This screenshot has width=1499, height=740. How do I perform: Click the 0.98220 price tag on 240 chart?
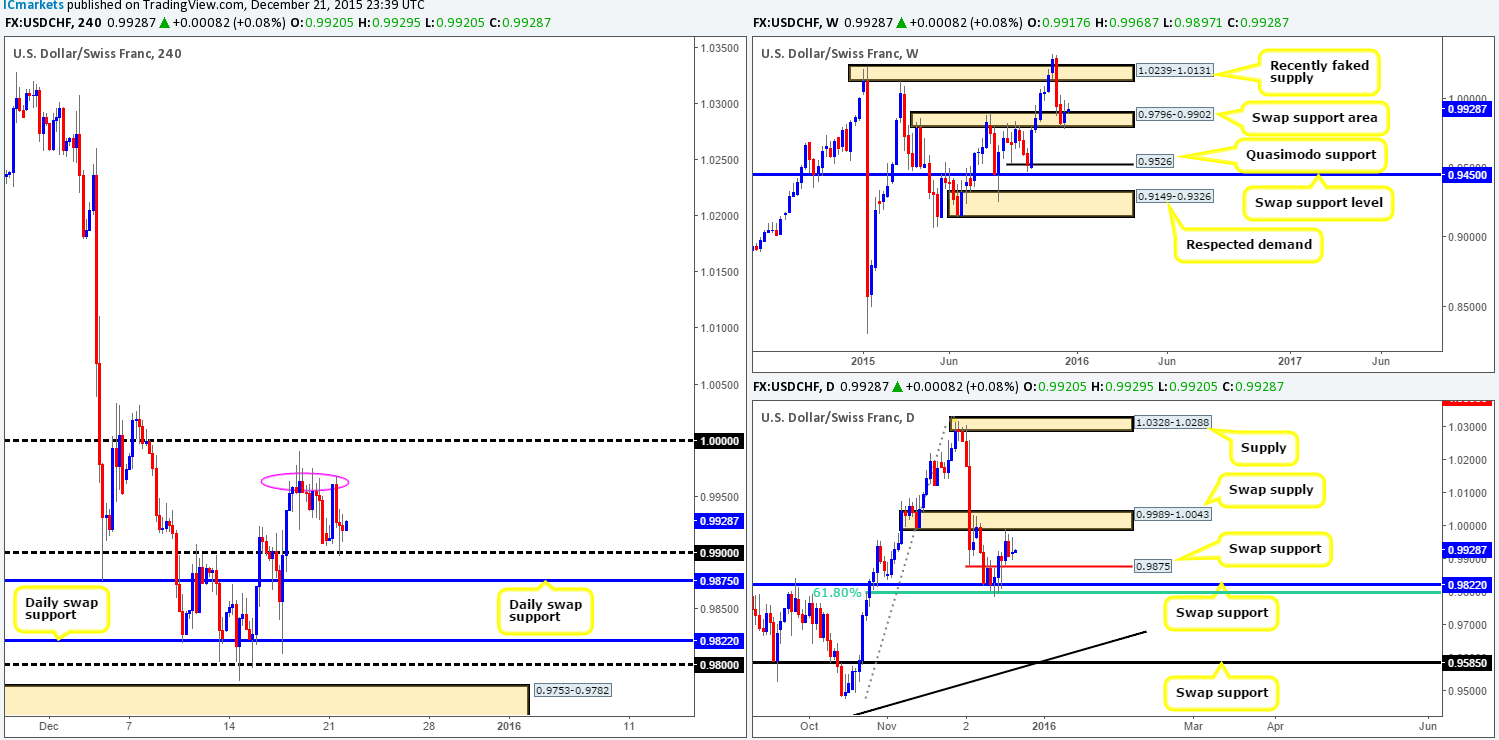pos(719,640)
